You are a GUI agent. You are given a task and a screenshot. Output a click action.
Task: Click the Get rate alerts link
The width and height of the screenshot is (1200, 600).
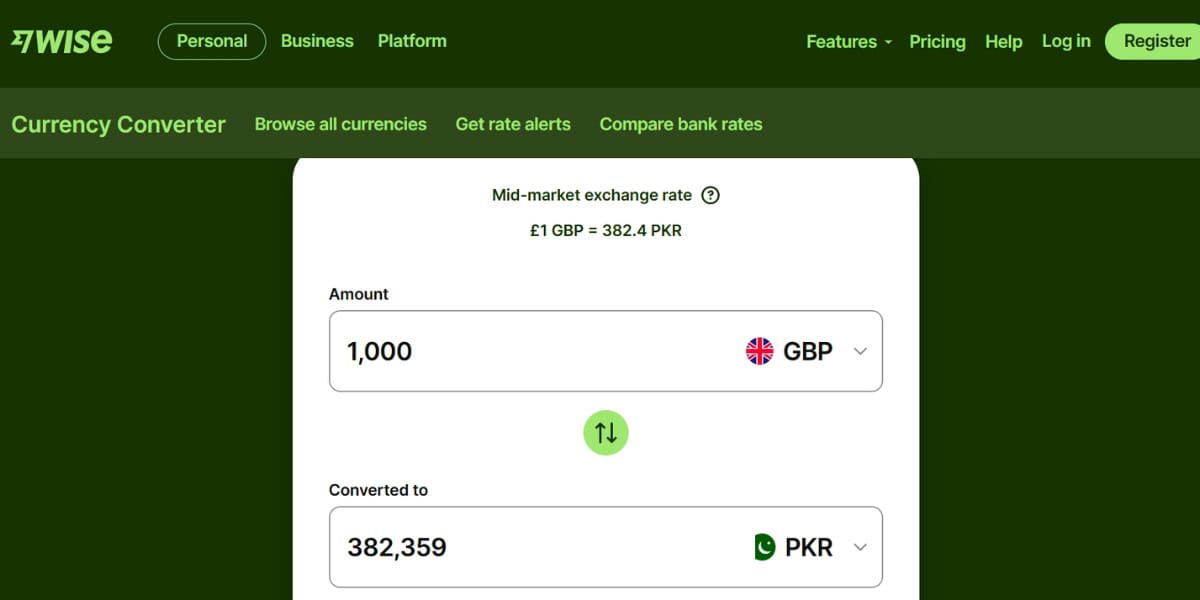513,124
